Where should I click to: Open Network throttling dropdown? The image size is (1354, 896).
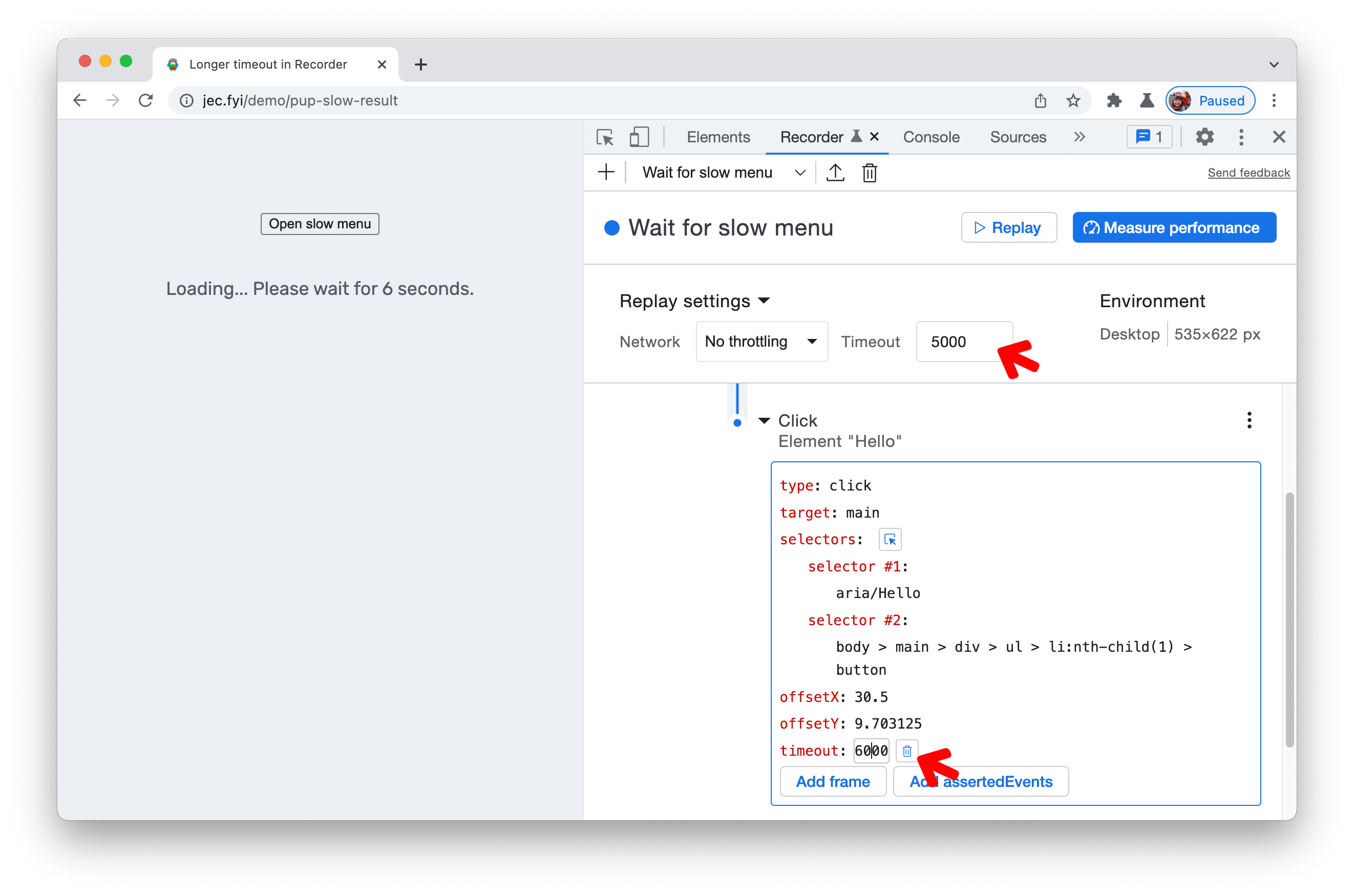pos(758,343)
